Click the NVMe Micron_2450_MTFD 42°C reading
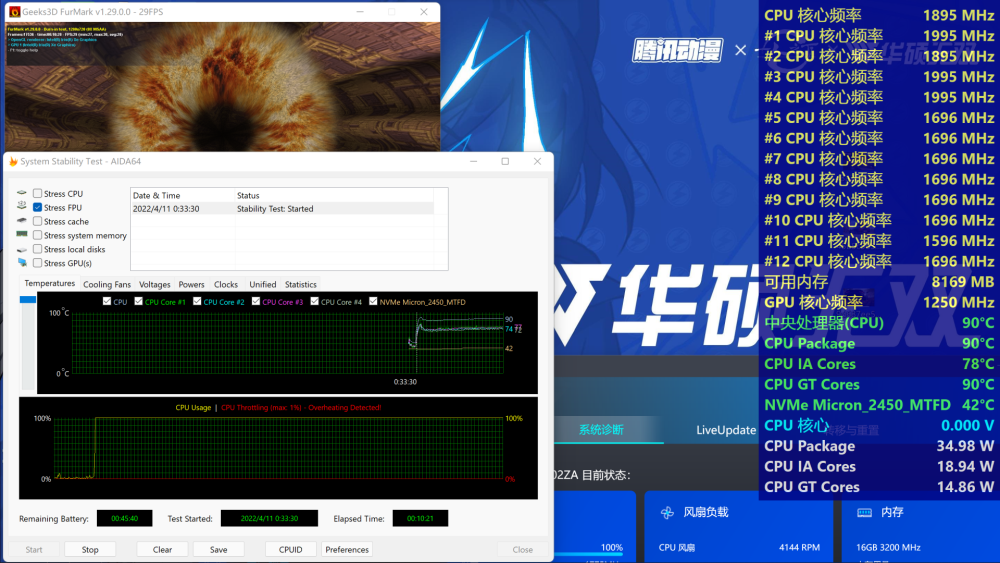The width and height of the screenshot is (1000, 563). click(x=879, y=405)
